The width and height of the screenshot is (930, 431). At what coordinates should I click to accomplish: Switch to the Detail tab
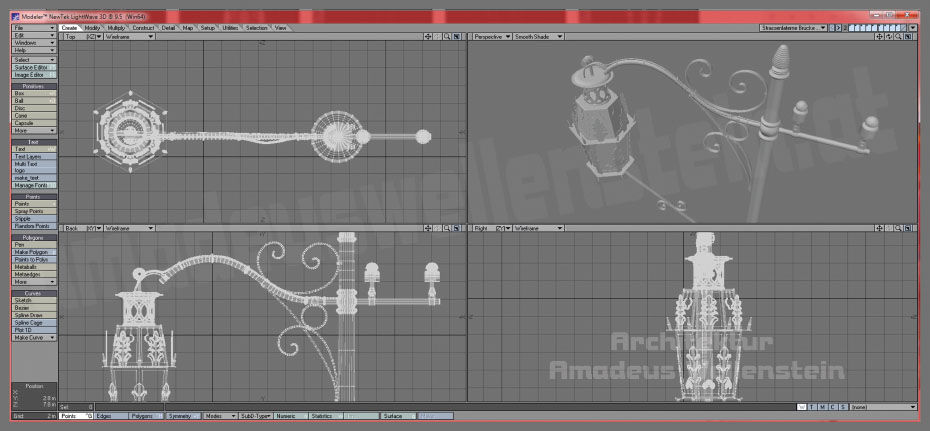[x=168, y=28]
